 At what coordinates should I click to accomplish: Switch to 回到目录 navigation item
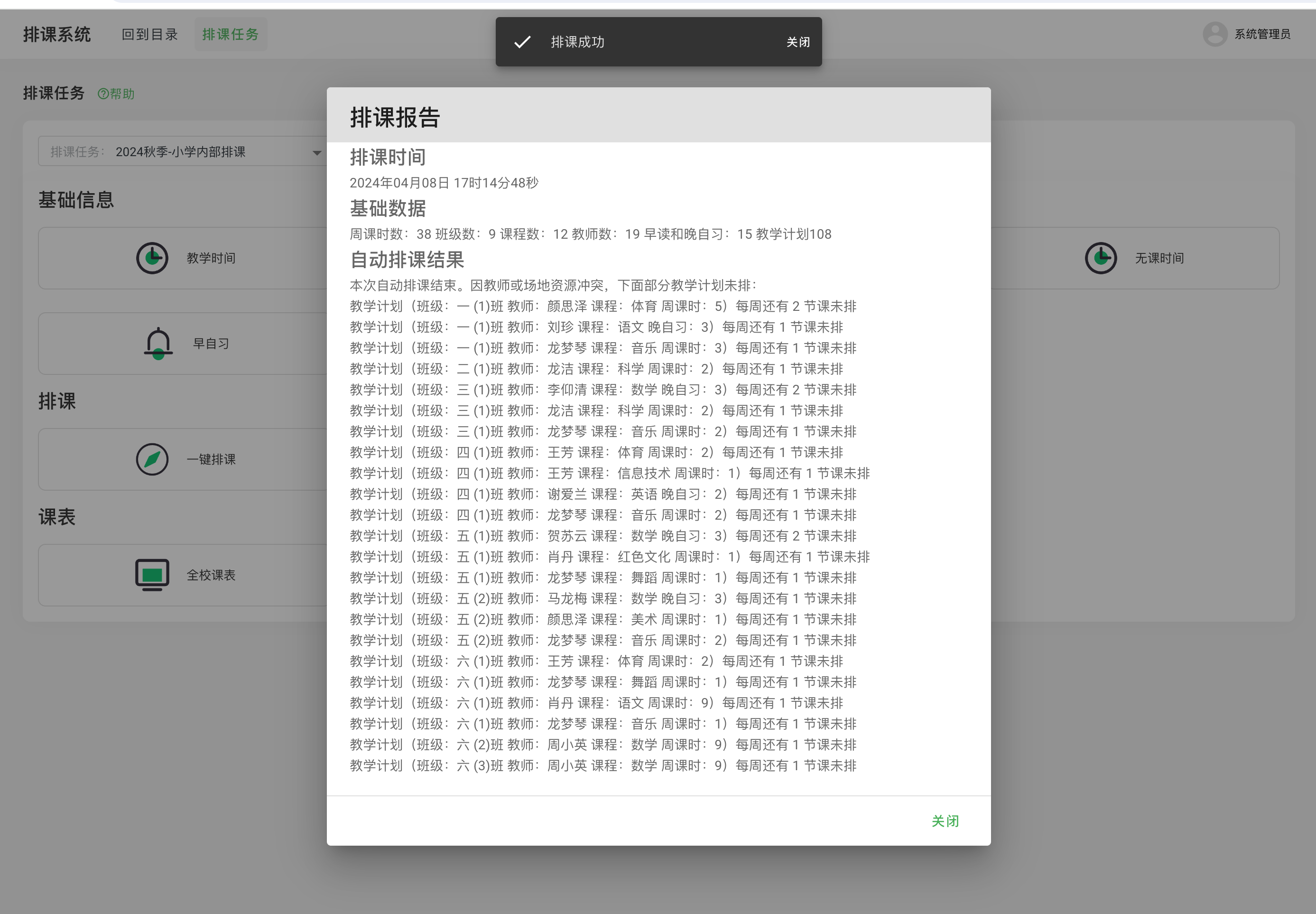tap(149, 34)
